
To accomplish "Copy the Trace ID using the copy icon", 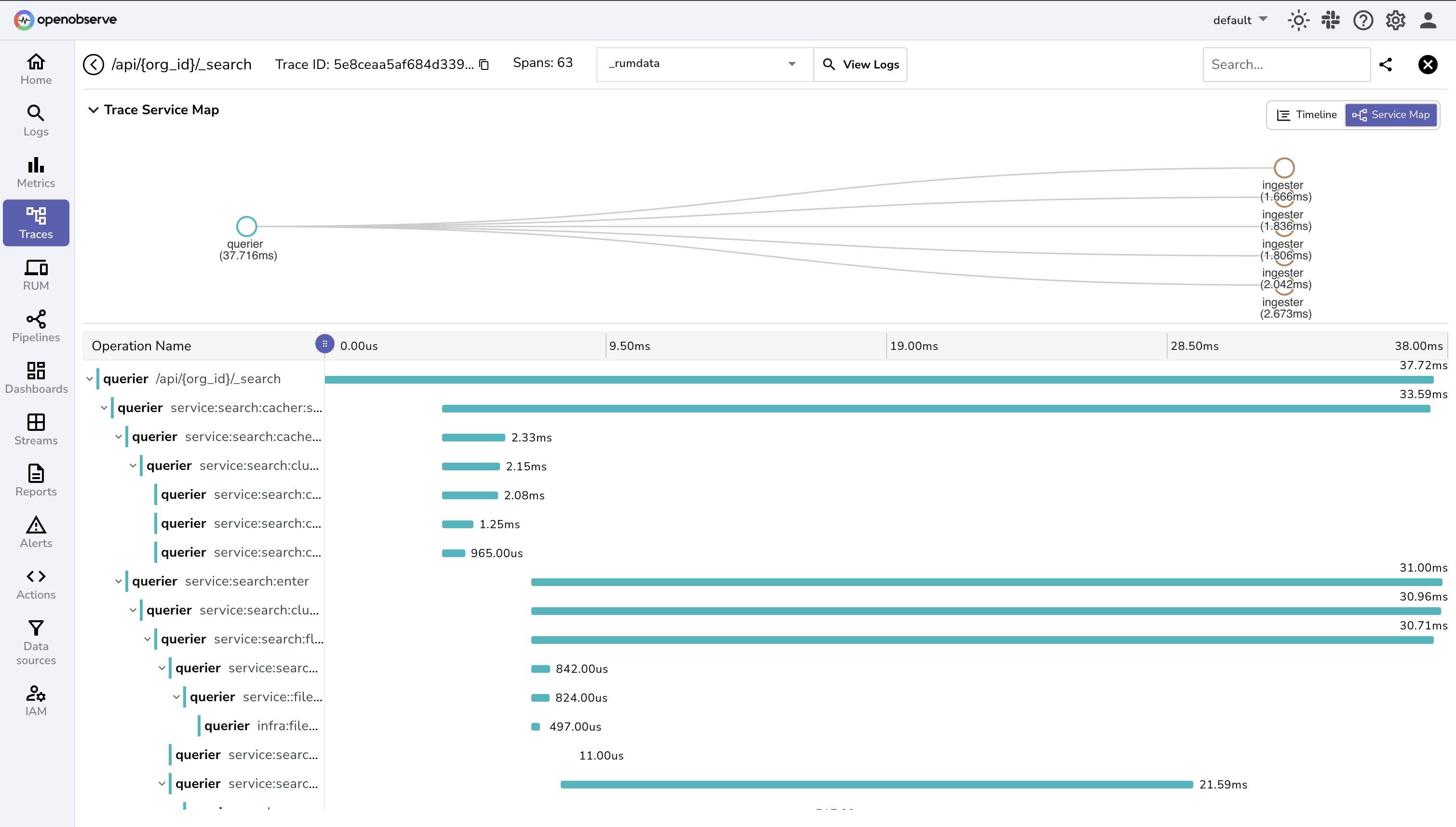I will [x=484, y=64].
